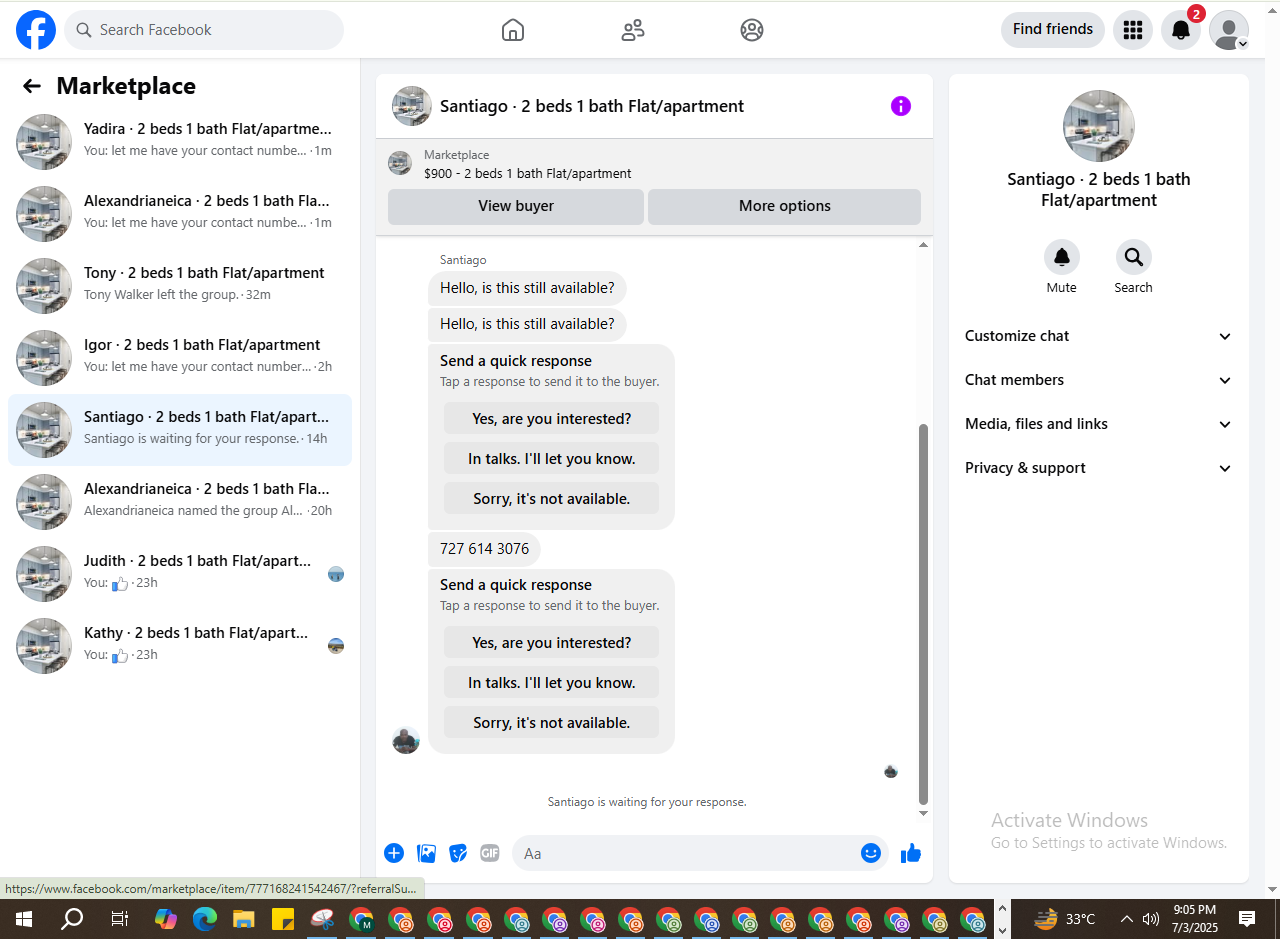Open the Notifications bell with badge 2
Image resolution: width=1280 pixels, height=939 pixels.
point(1181,30)
